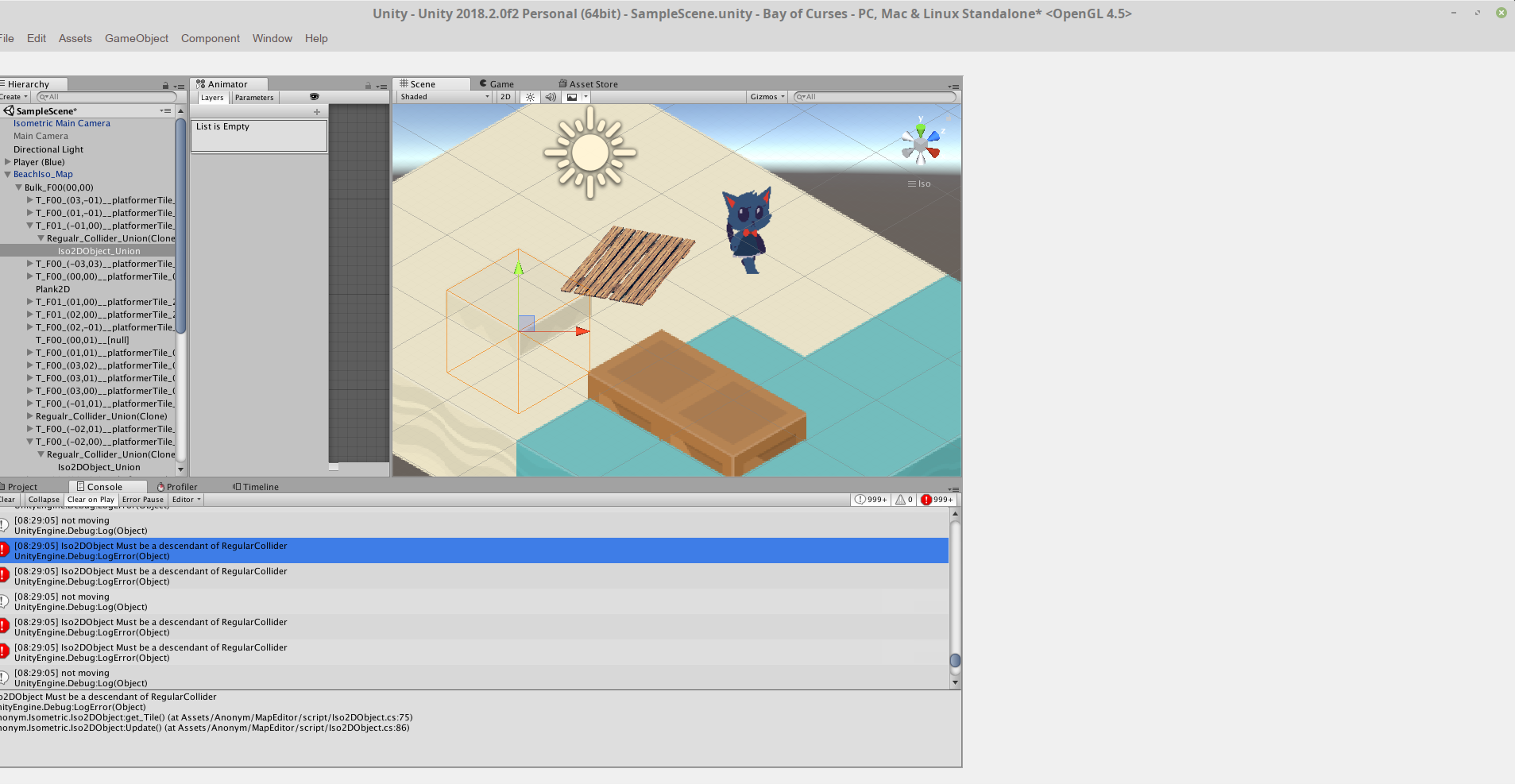1515x784 pixels.
Task: Open the Shaded draw mode dropdown
Action: coord(444,97)
